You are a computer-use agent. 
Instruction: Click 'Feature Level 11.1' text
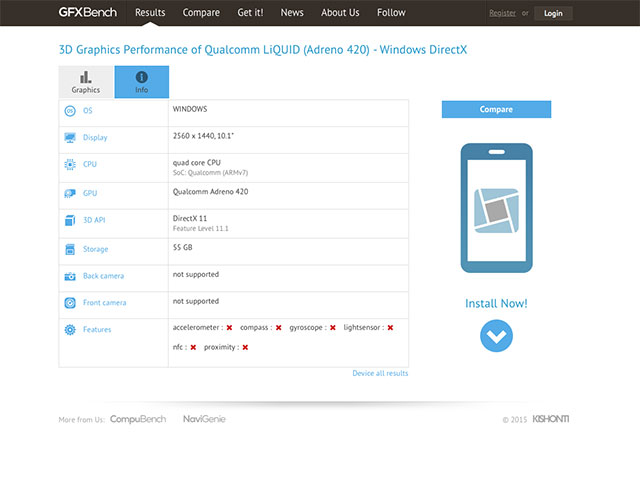(x=200, y=229)
